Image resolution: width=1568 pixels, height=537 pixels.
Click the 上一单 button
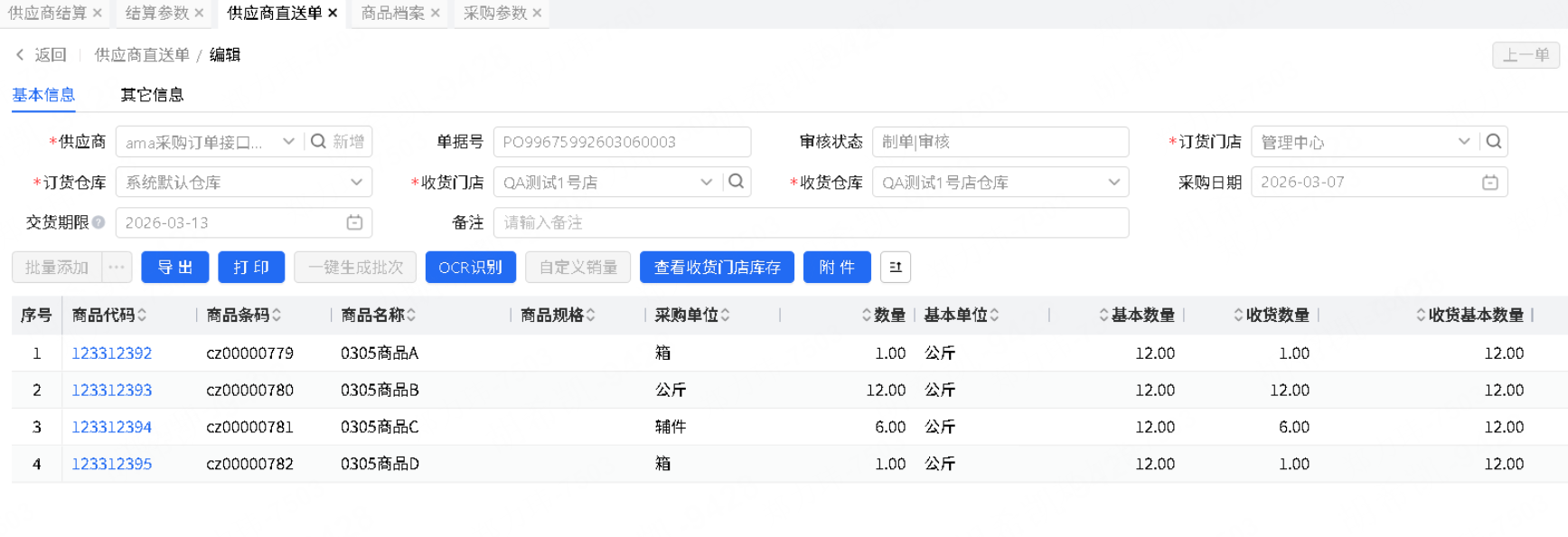pyautogui.click(x=1526, y=55)
